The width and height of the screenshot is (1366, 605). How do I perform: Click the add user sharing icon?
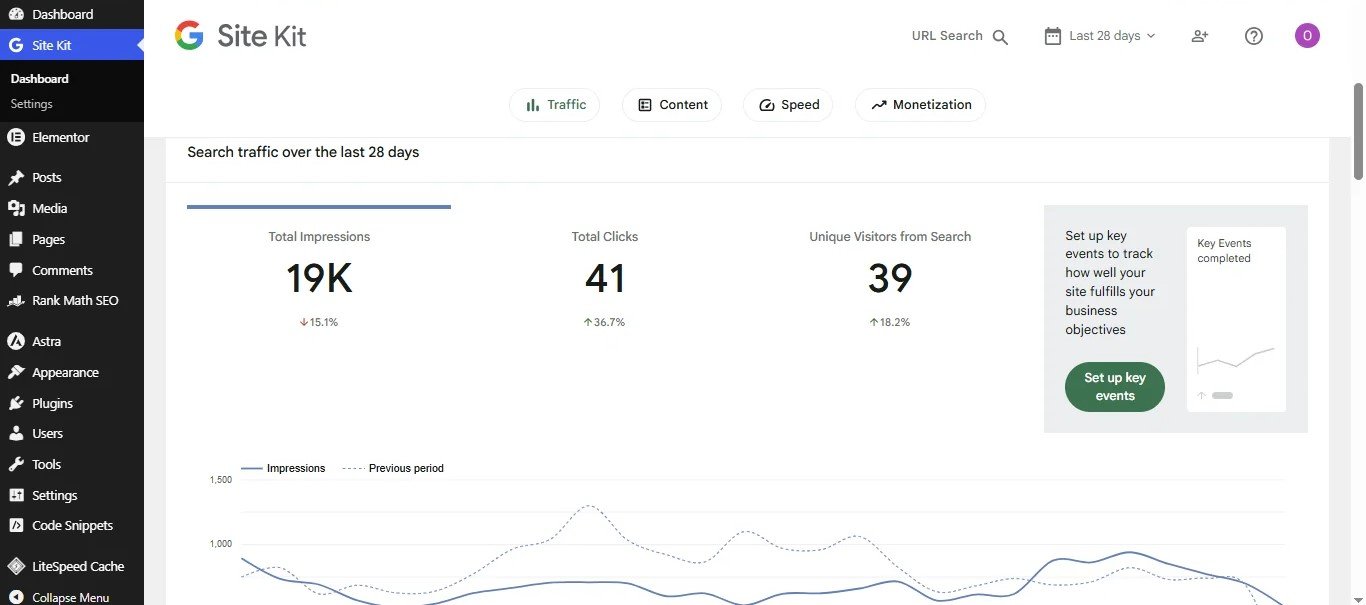coord(1200,36)
